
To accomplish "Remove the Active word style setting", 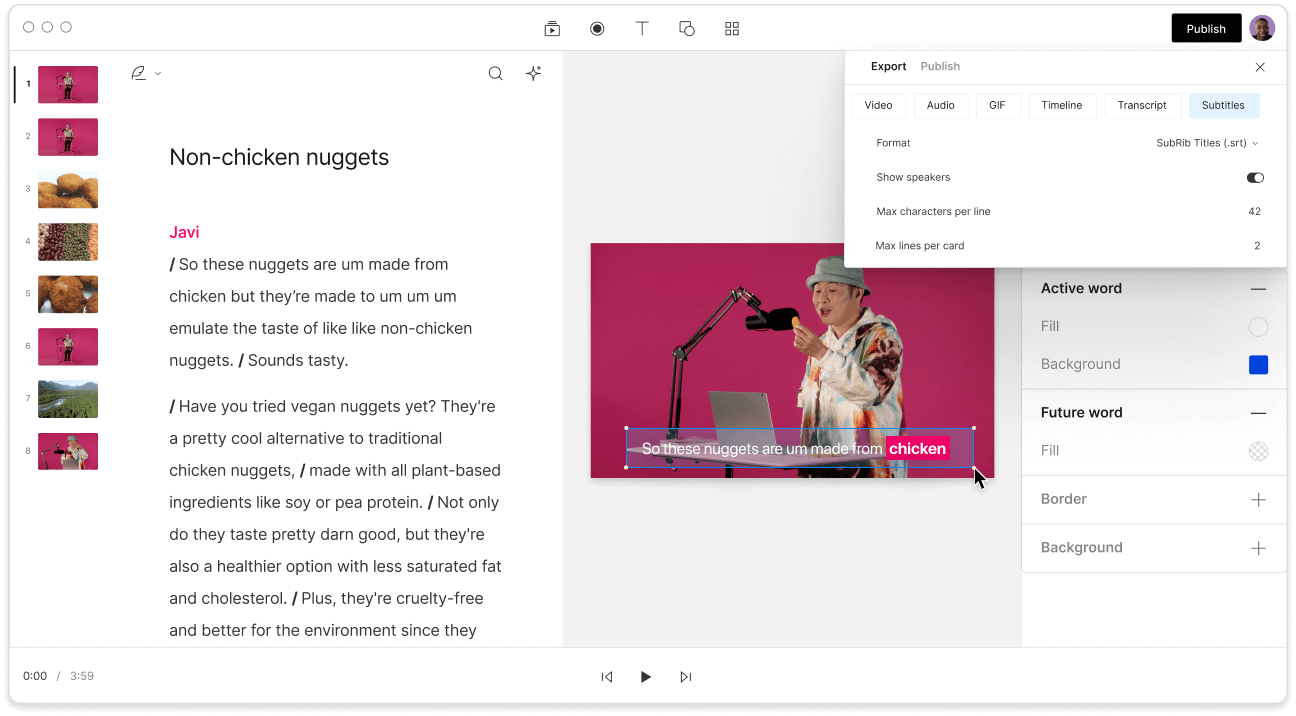I will click(1258, 288).
